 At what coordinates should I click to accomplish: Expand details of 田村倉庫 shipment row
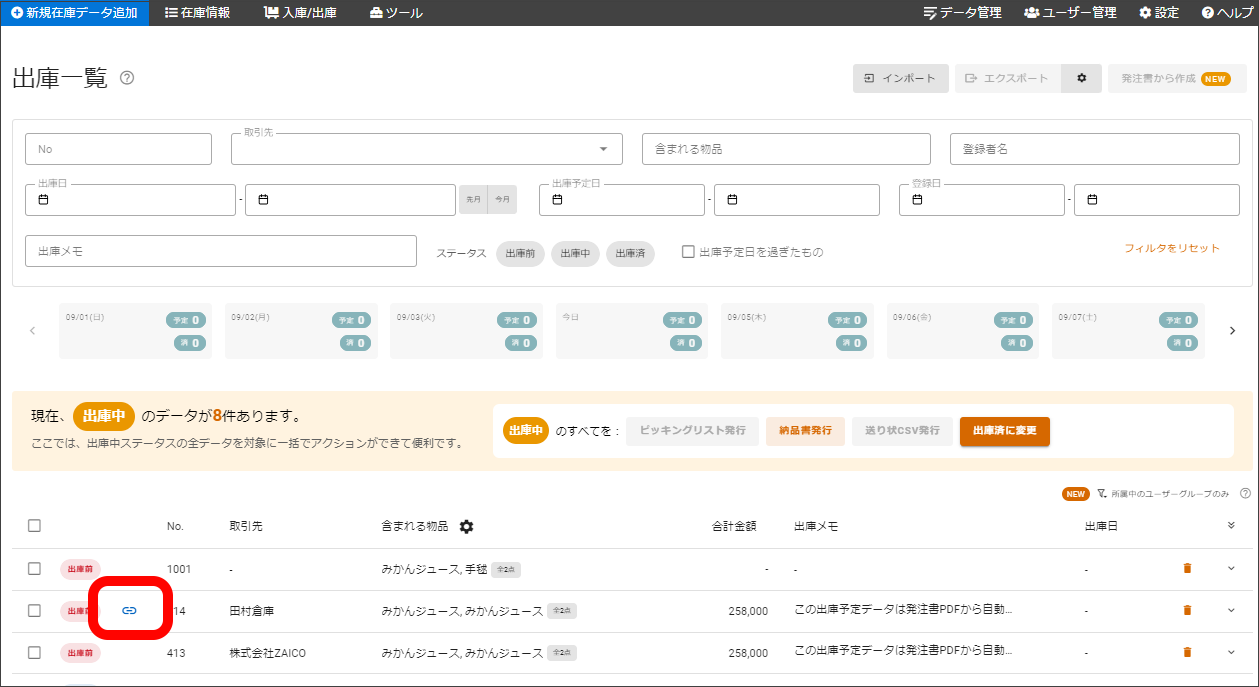(x=1231, y=610)
